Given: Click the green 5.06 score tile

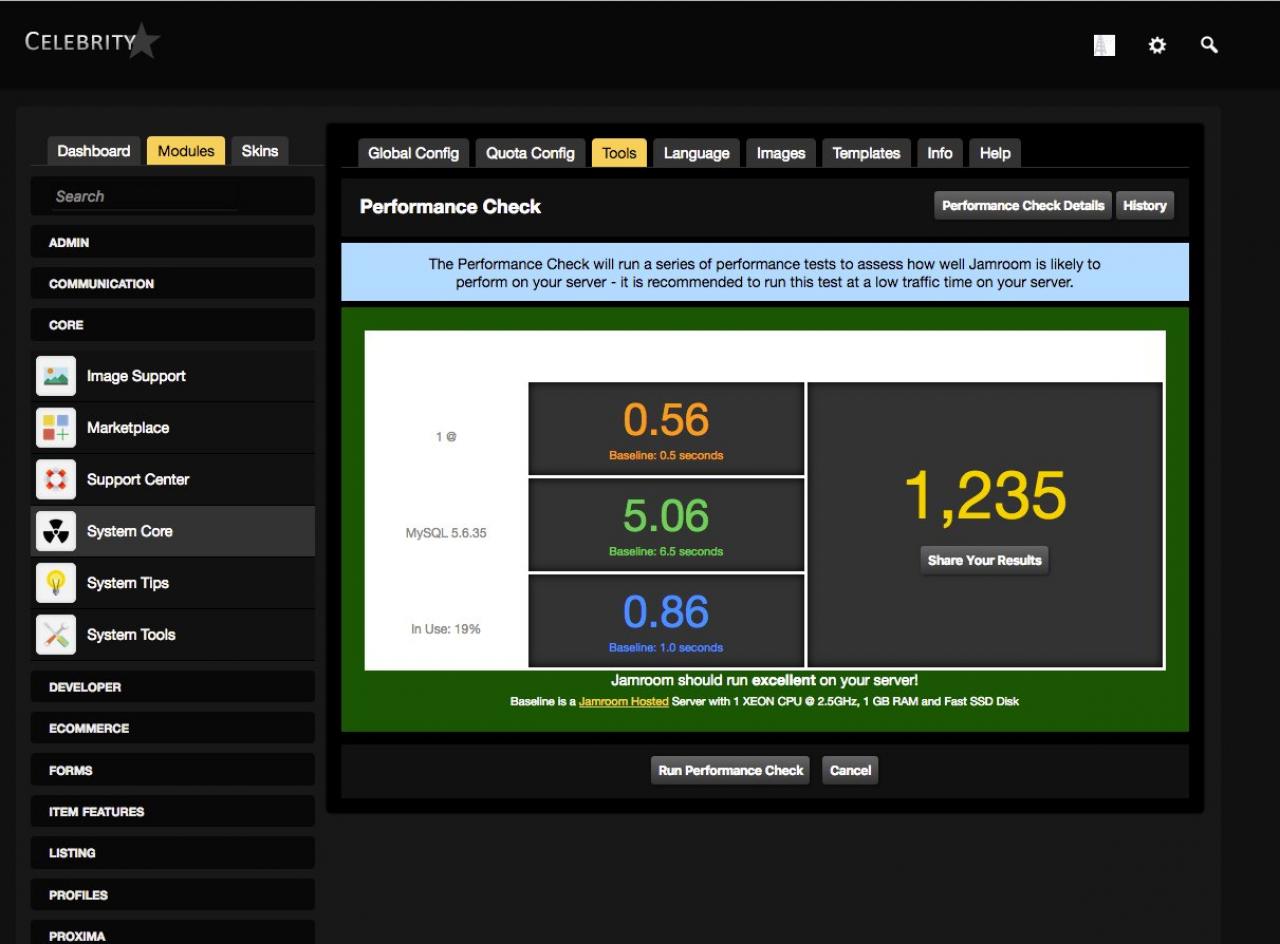Looking at the screenshot, I should (666, 524).
